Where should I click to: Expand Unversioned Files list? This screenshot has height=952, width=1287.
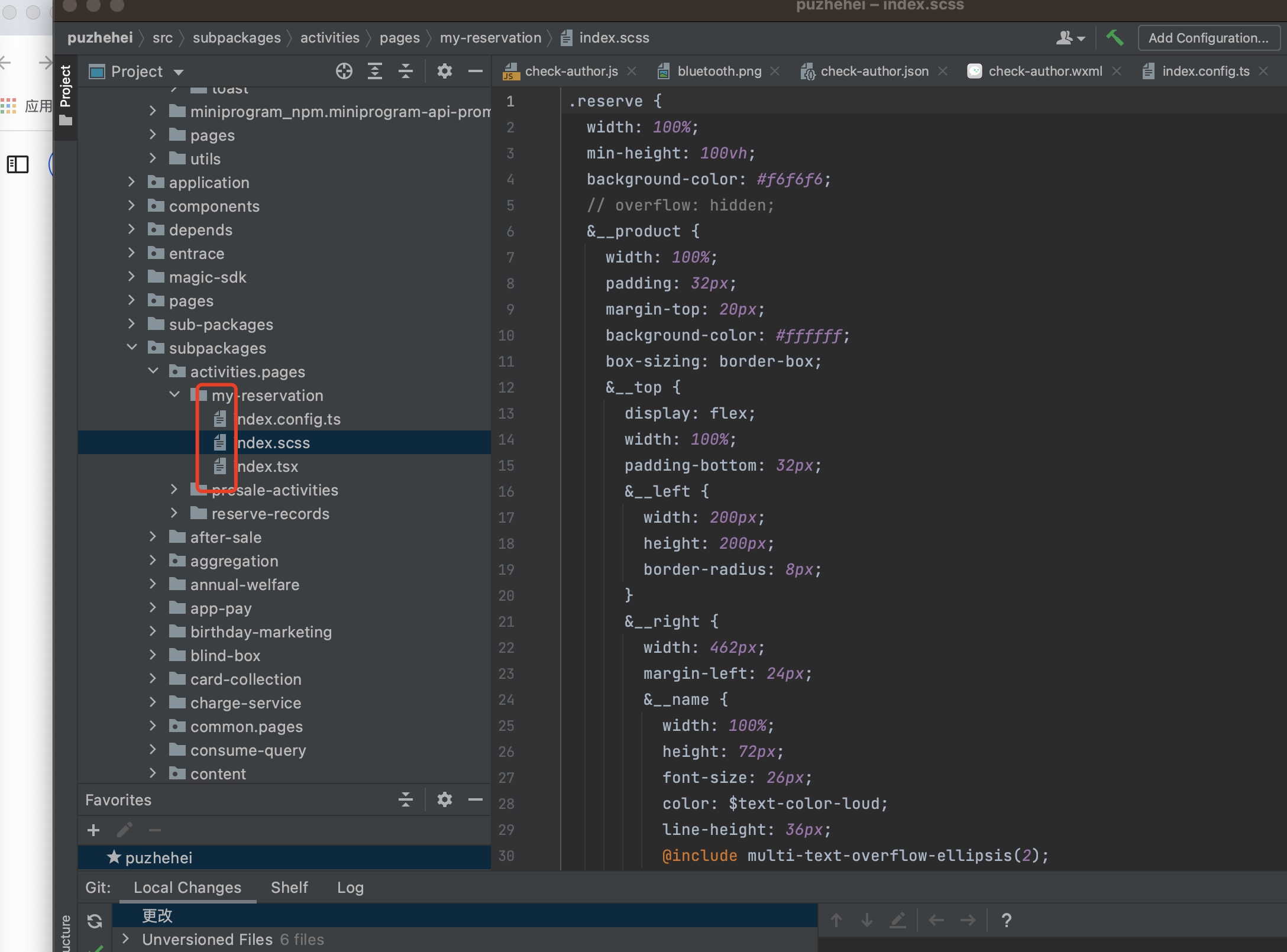[x=125, y=939]
